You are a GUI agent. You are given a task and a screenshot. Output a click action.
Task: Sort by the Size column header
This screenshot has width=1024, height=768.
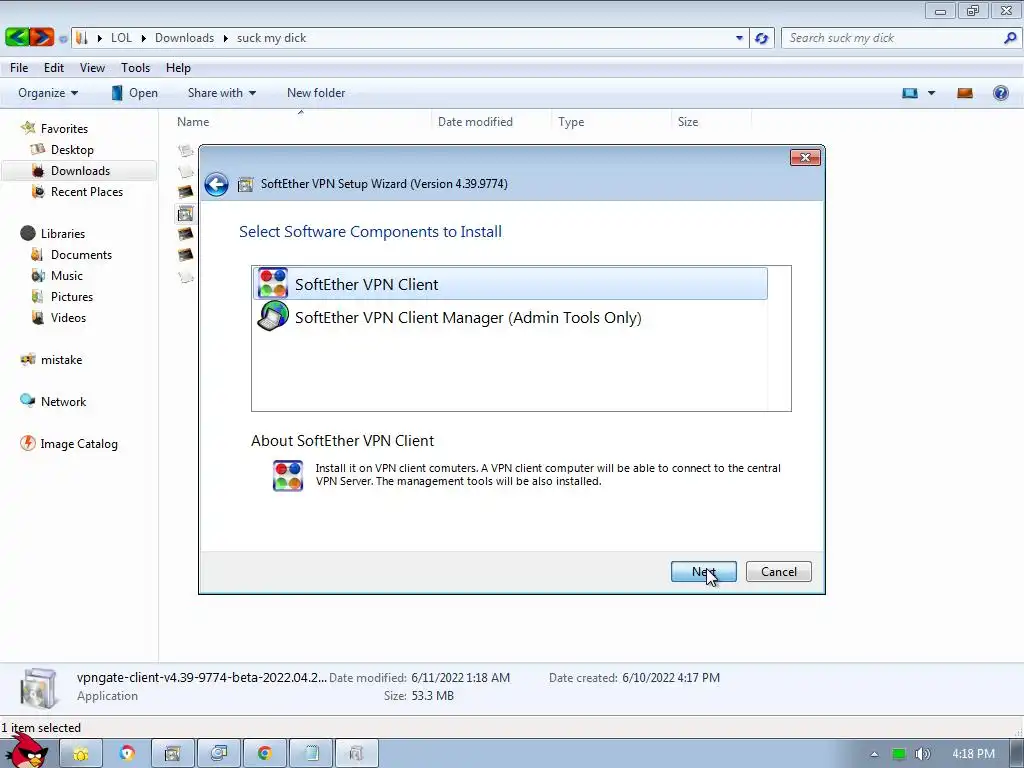711,121
